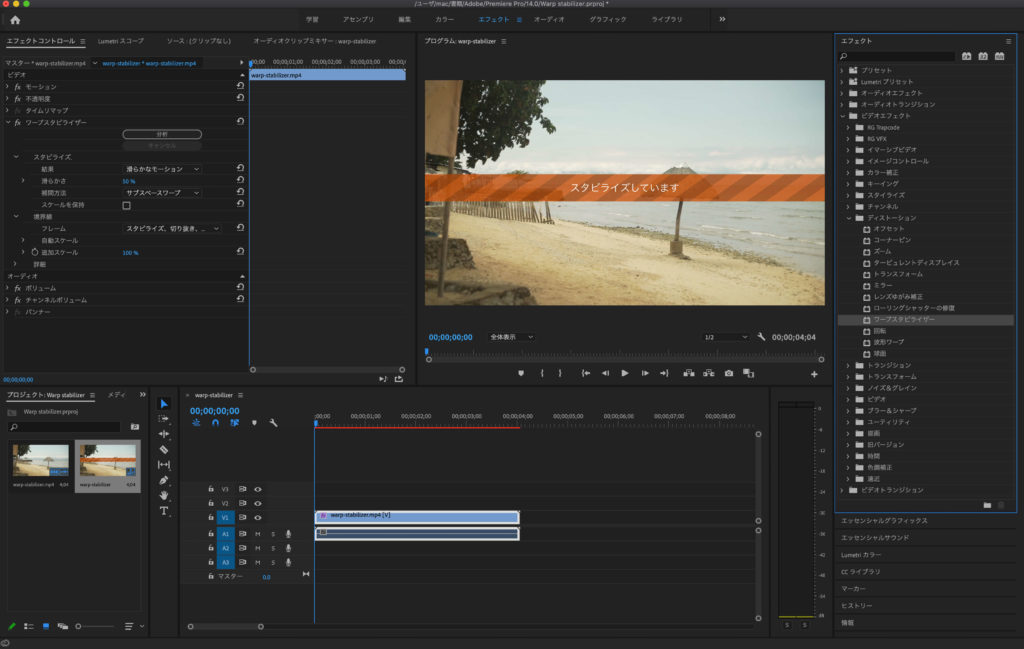Image resolution: width=1024 pixels, height=649 pixels.
Task: Click the Effects panel search field
Action: pyautogui.click(x=896, y=56)
